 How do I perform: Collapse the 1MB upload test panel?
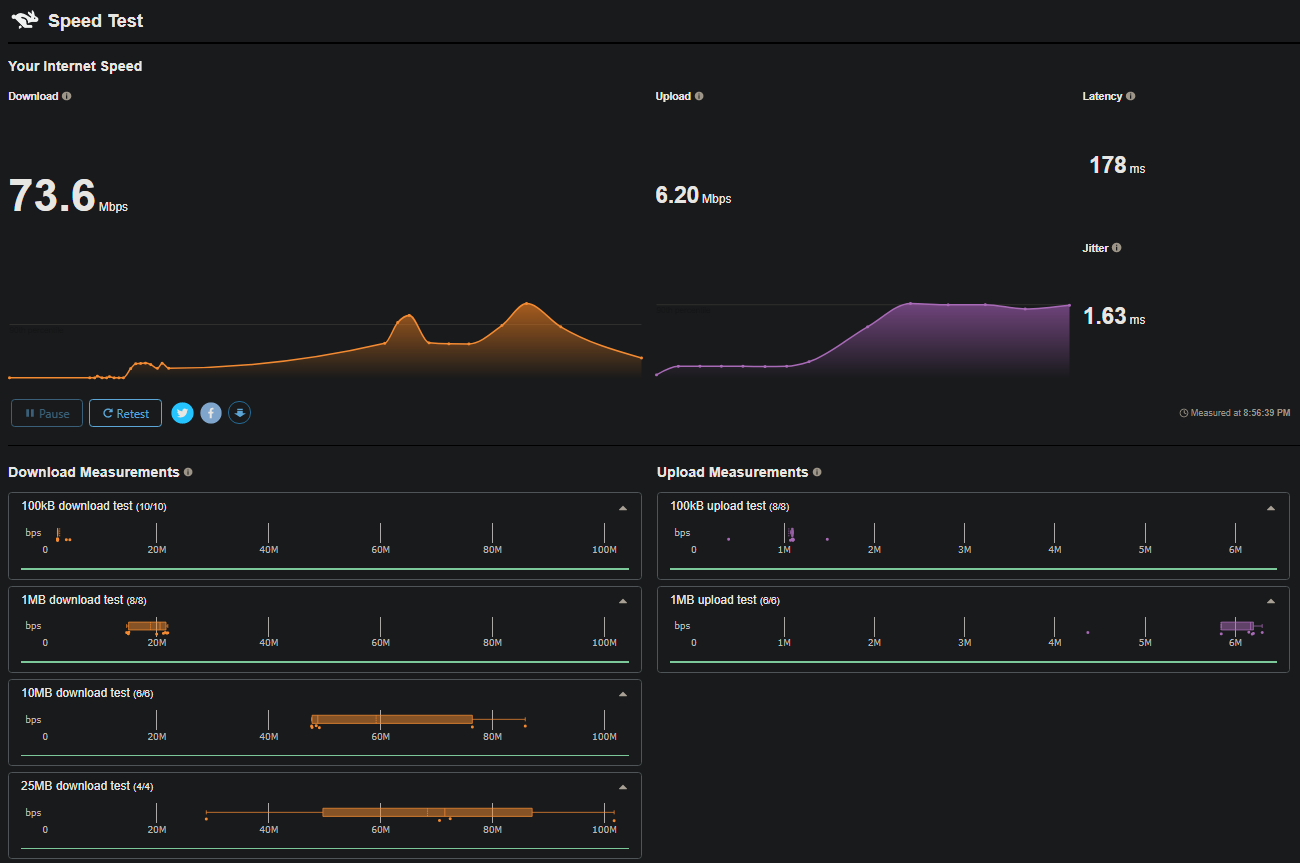point(1271,601)
